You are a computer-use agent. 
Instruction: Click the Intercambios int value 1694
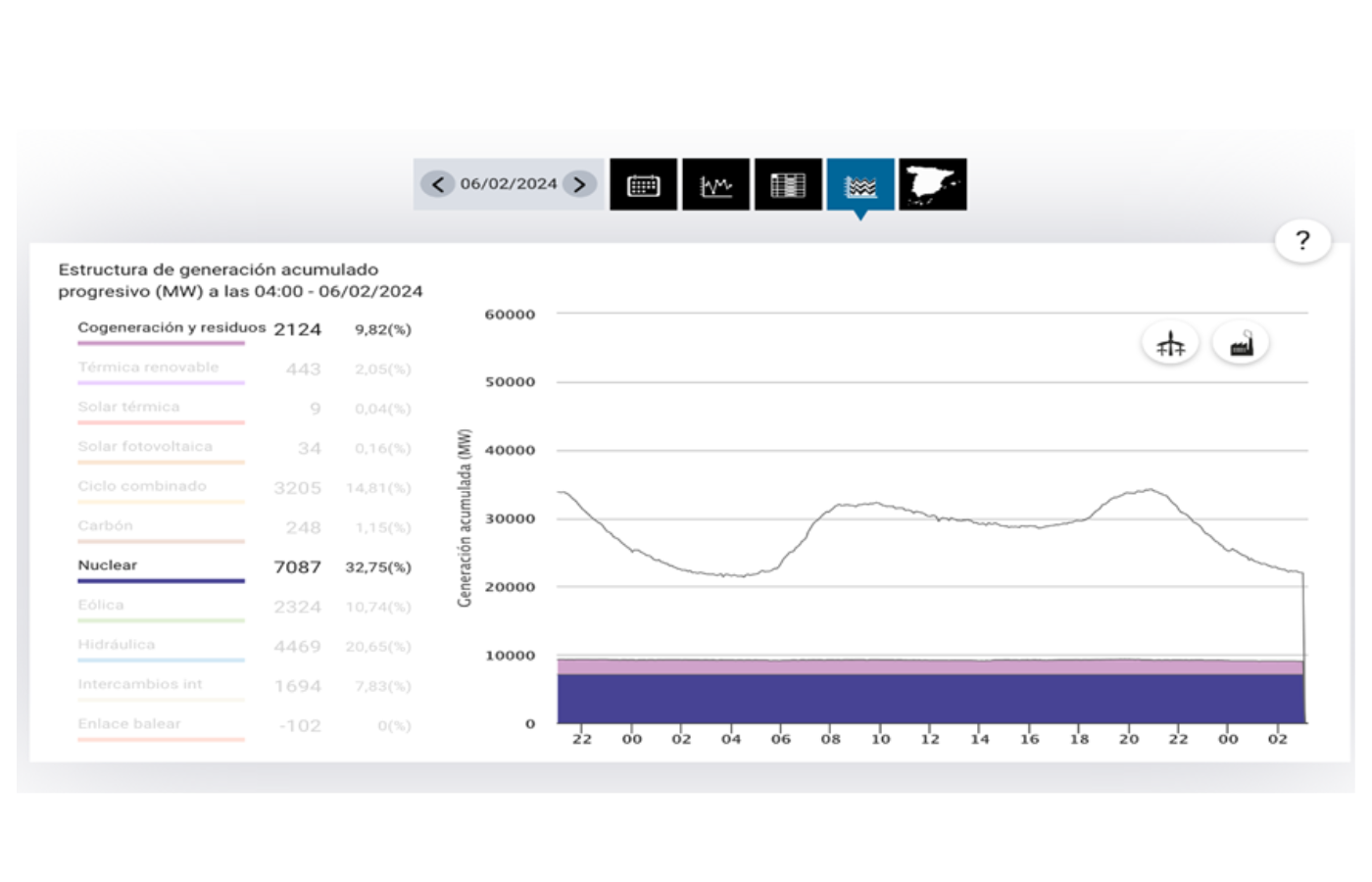pos(297,687)
